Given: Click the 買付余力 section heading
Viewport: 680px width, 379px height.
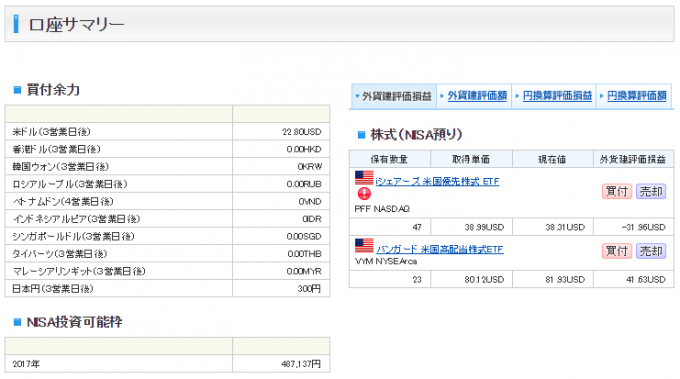Looking at the screenshot, I should (x=53, y=90).
